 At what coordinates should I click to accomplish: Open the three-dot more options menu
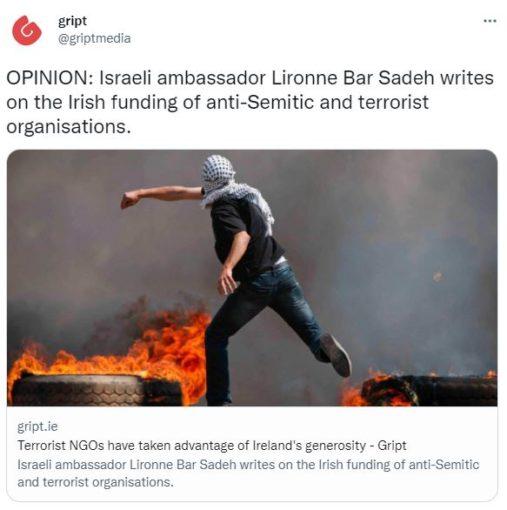point(490,21)
